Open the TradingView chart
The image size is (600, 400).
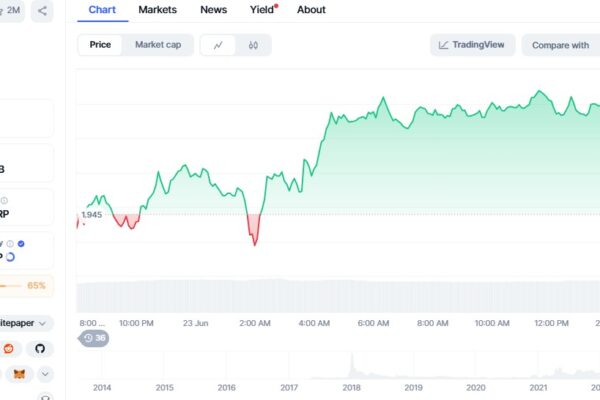pyautogui.click(x=473, y=45)
